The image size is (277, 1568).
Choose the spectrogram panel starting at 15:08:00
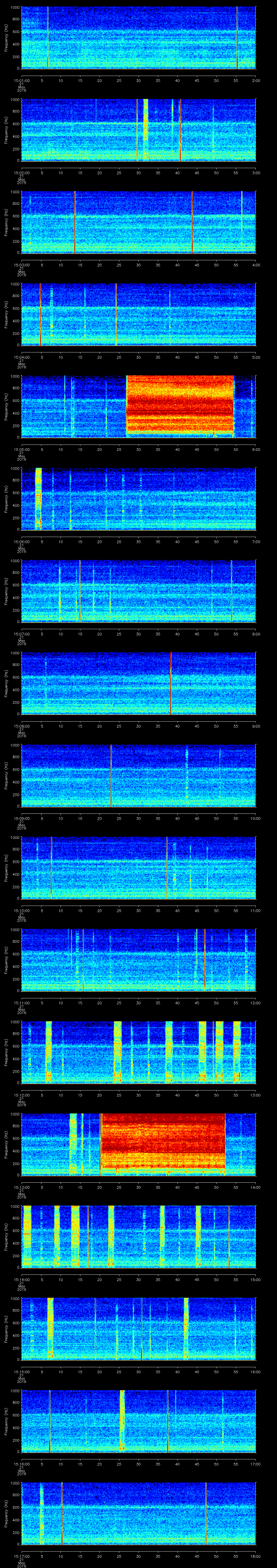click(139, 683)
